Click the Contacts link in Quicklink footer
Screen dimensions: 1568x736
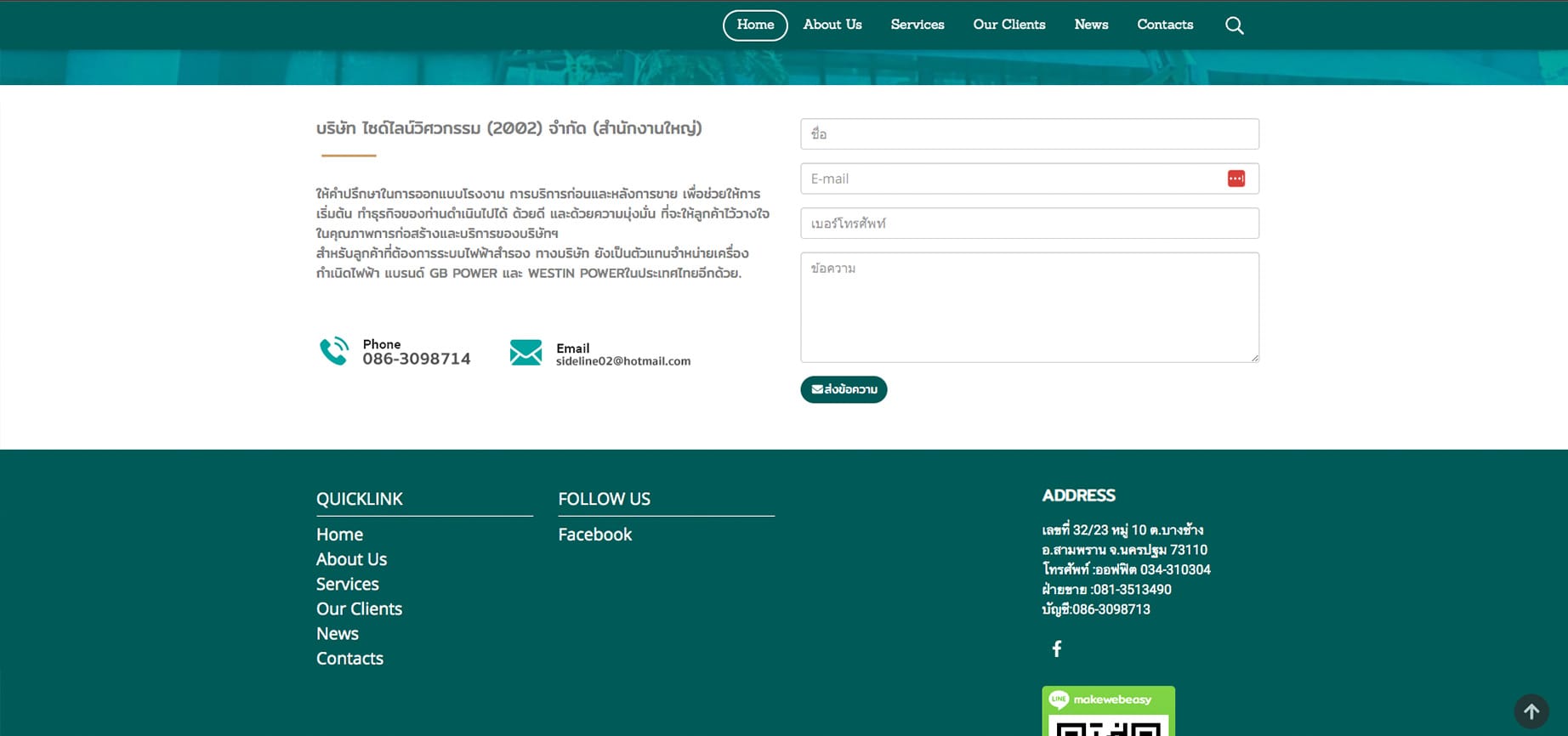pos(349,659)
